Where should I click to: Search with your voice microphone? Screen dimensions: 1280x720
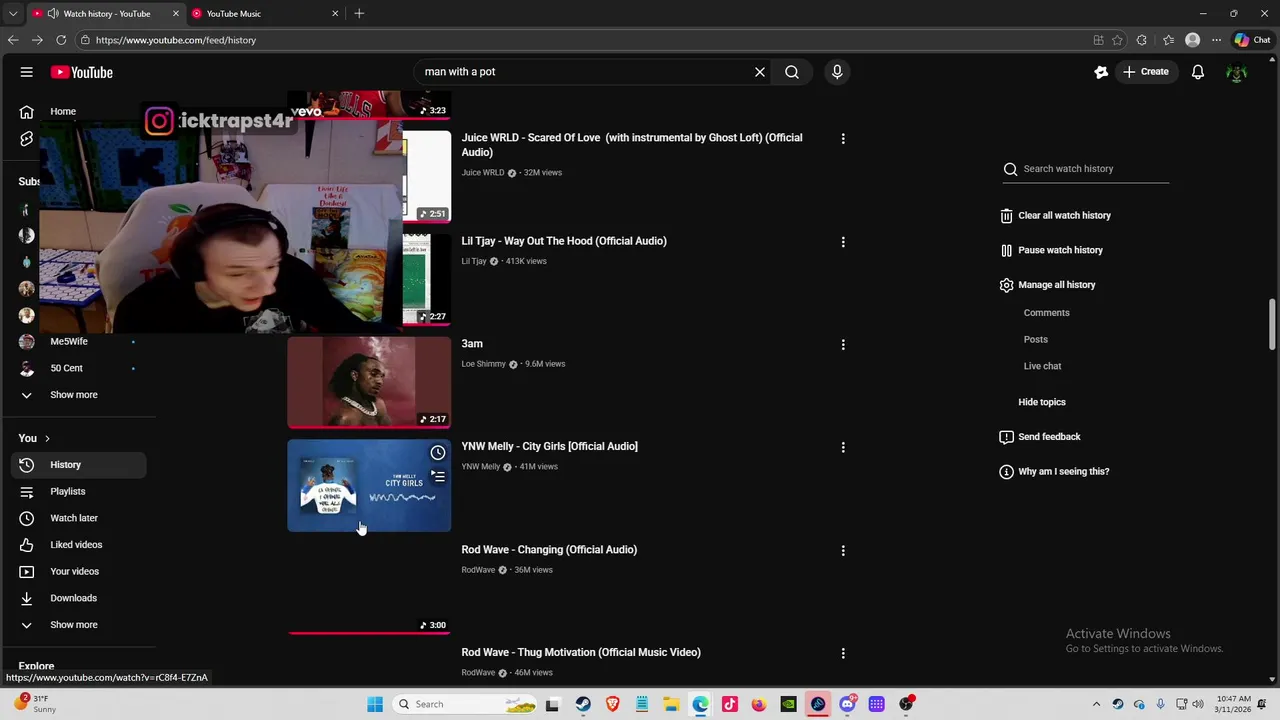tap(837, 72)
